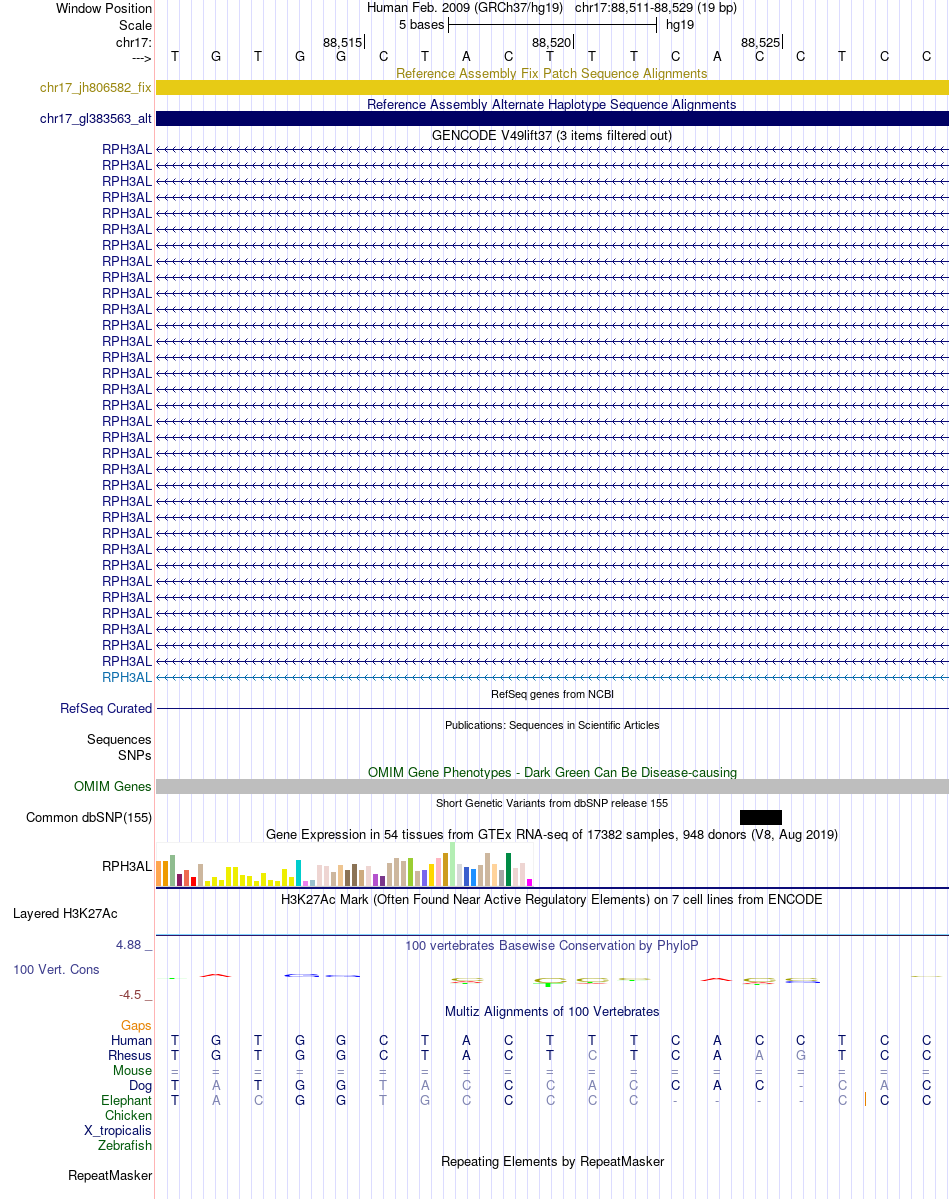
Task: Click the magenta last GTEx expression bar
Action: [x=529, y=882]
